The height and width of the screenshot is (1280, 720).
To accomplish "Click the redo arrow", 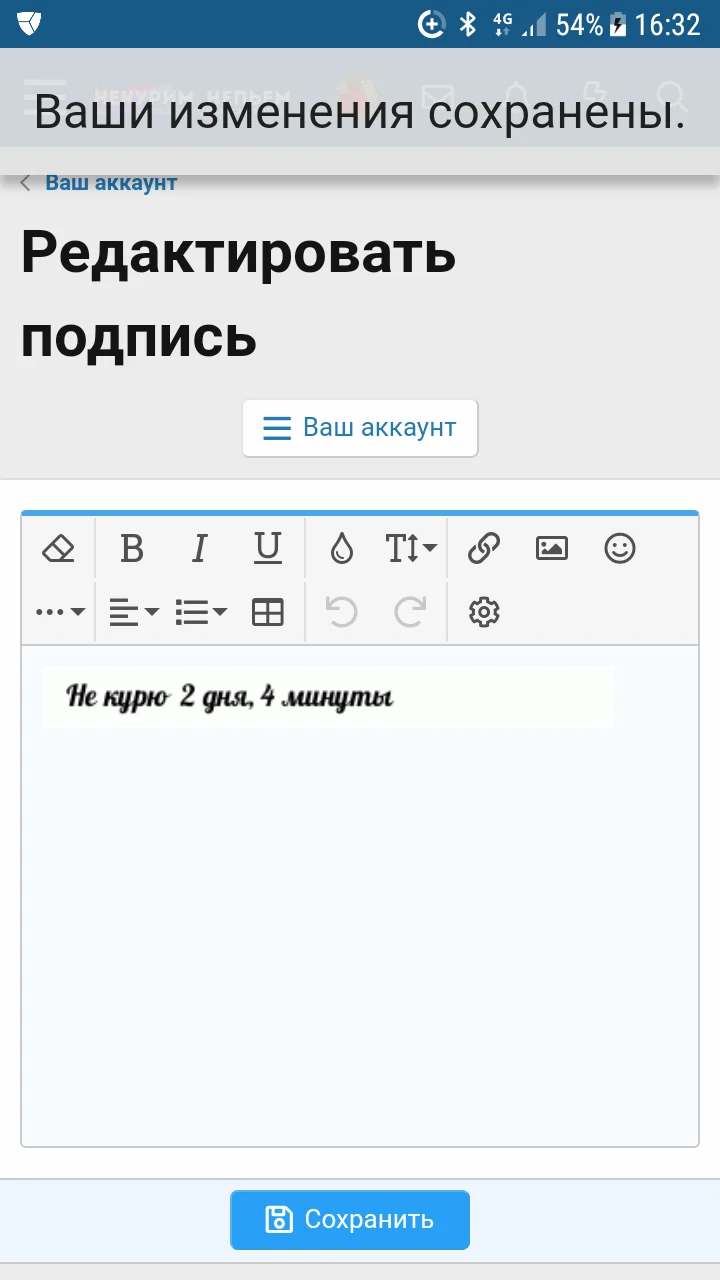I will (x=410, y=612).
